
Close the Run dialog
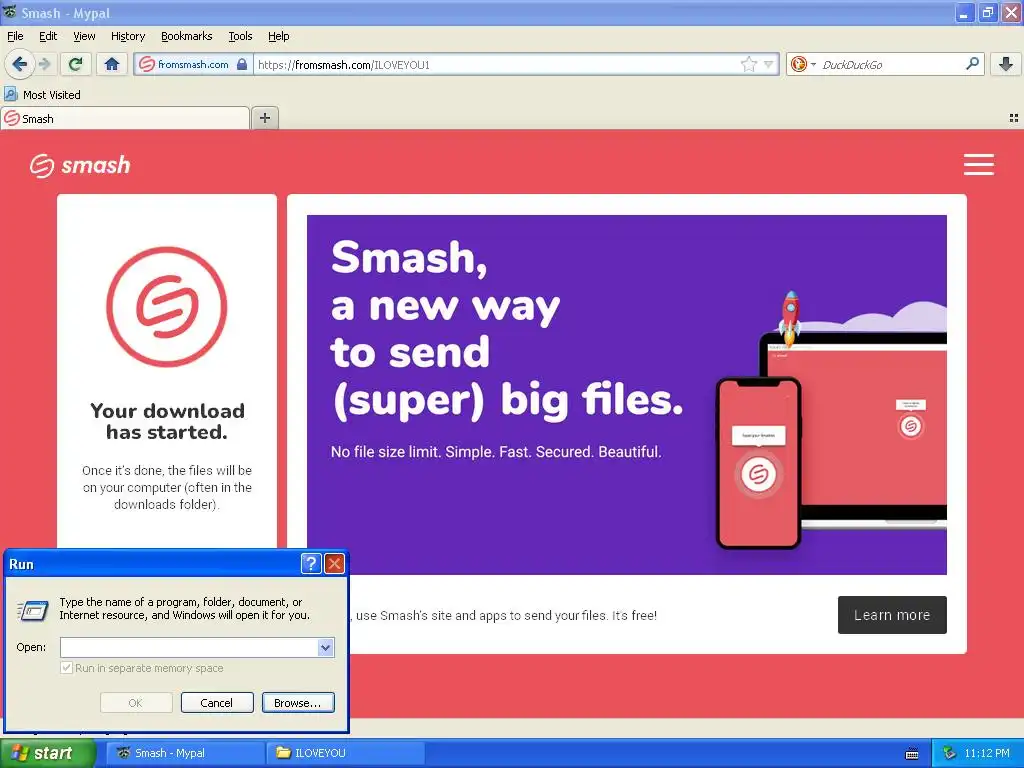point(334,564)
